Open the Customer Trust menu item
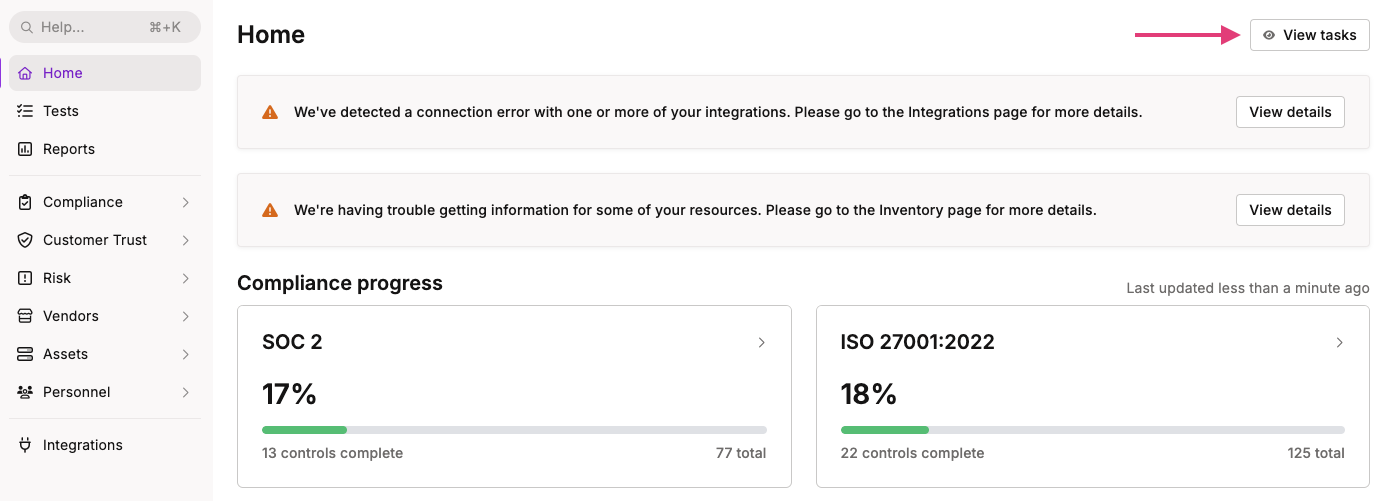This screenshot has width=1392, height=501. (x=105, y=240)
